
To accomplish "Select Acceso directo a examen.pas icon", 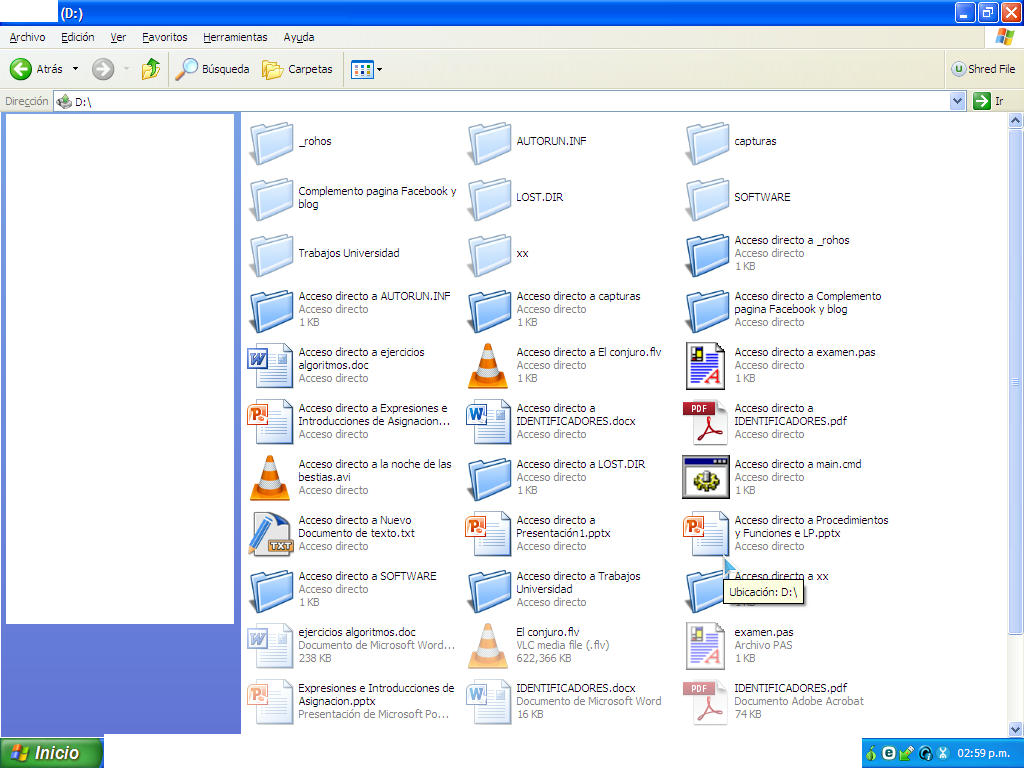I will pos(705,366).
